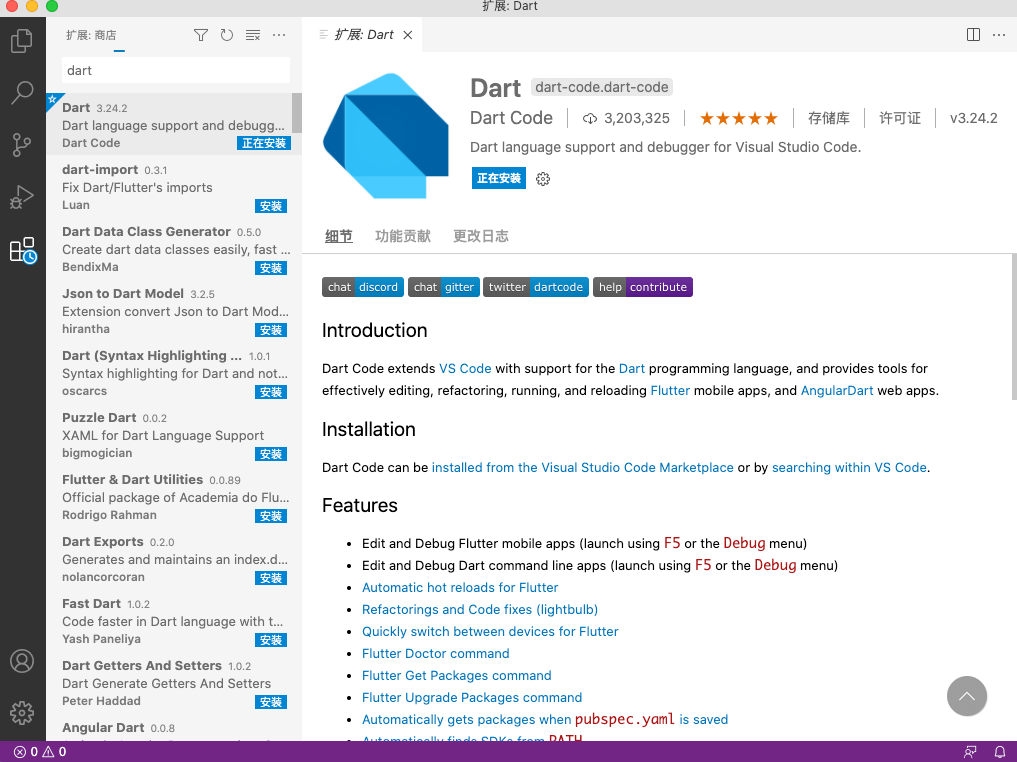Open the extensions panel more actions menu
The image size is (1017, 762).
(279, 35)
